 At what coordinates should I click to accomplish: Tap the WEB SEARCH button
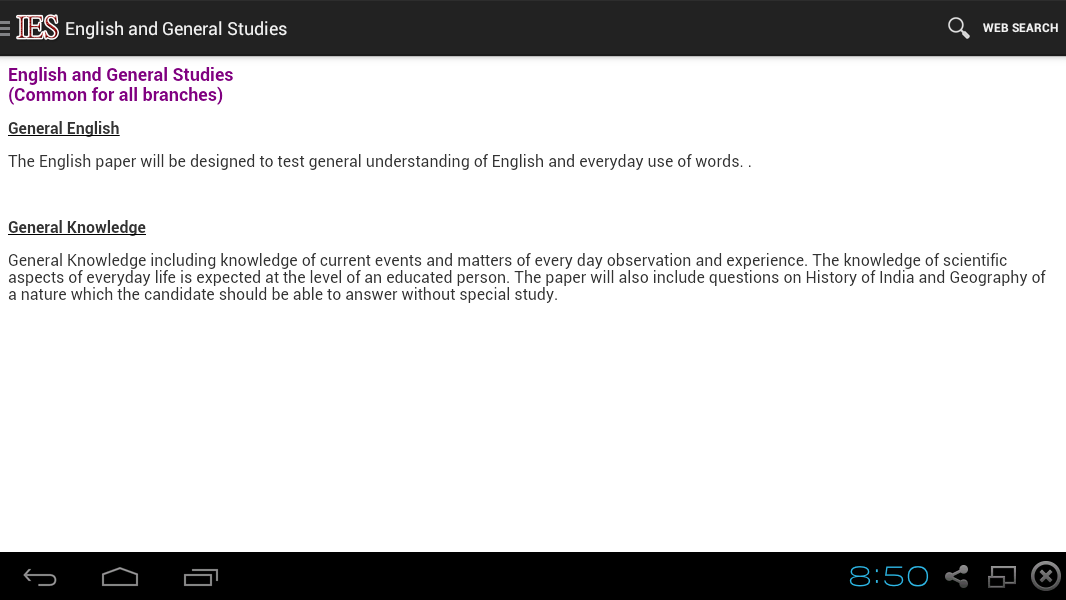point(1020,28)
